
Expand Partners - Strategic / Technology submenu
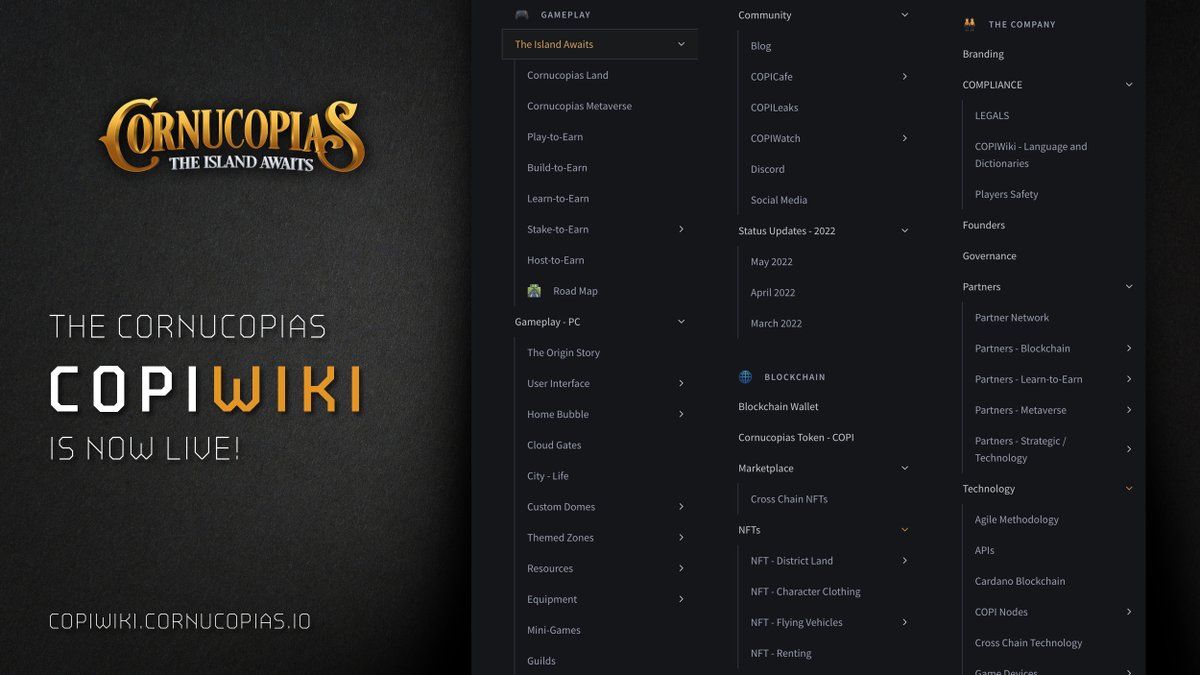1129,449
